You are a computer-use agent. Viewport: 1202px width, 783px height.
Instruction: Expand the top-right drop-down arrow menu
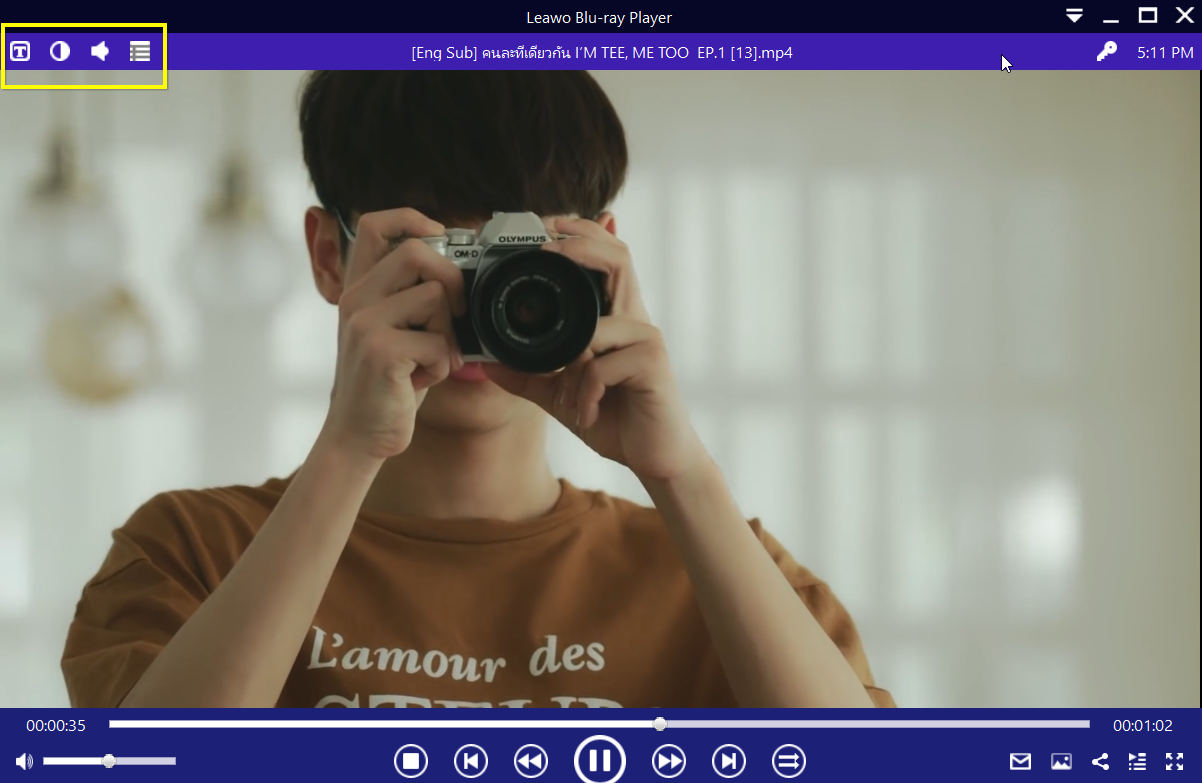[1074, 16]
